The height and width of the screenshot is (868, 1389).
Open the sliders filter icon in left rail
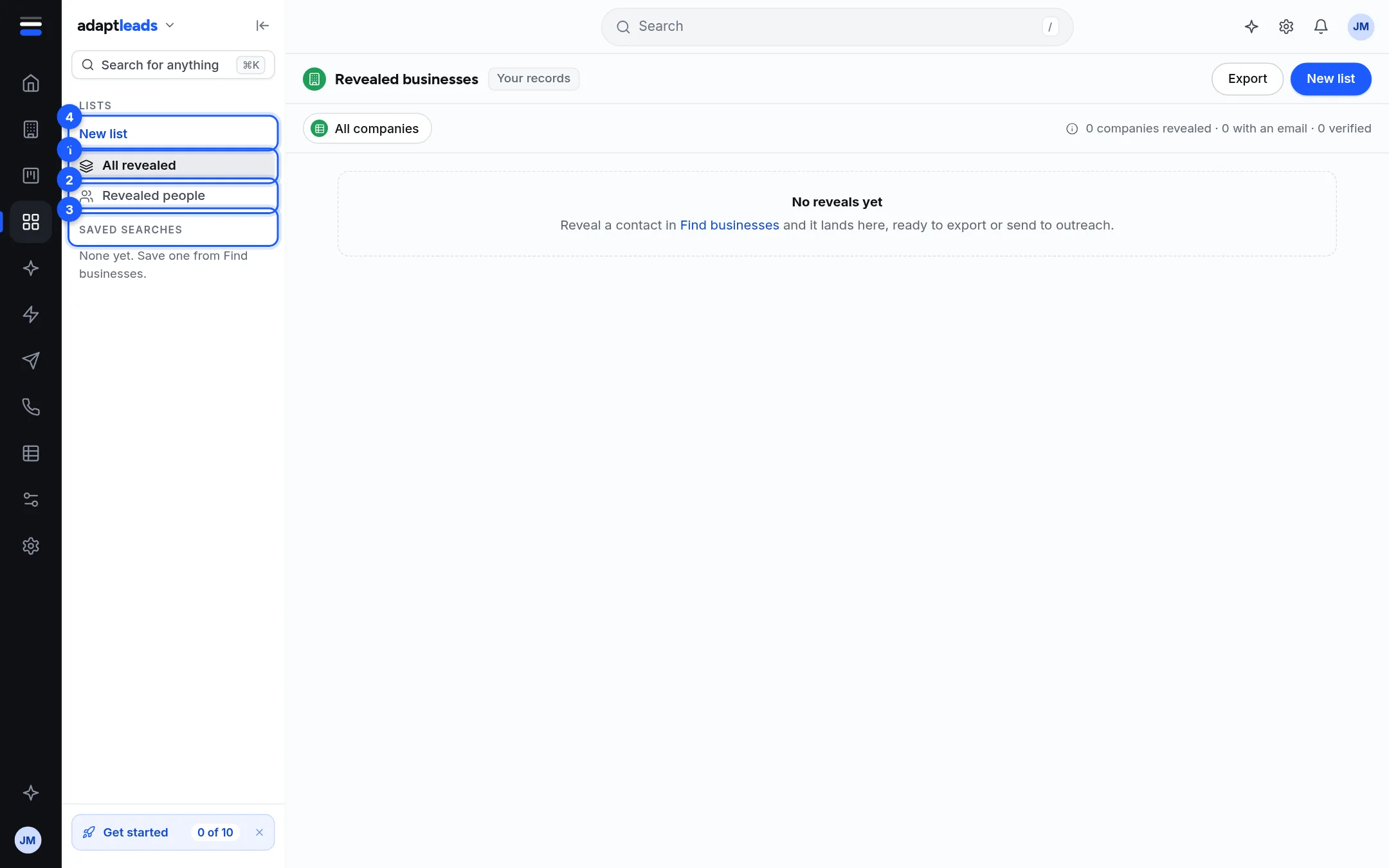click(31, 500)
